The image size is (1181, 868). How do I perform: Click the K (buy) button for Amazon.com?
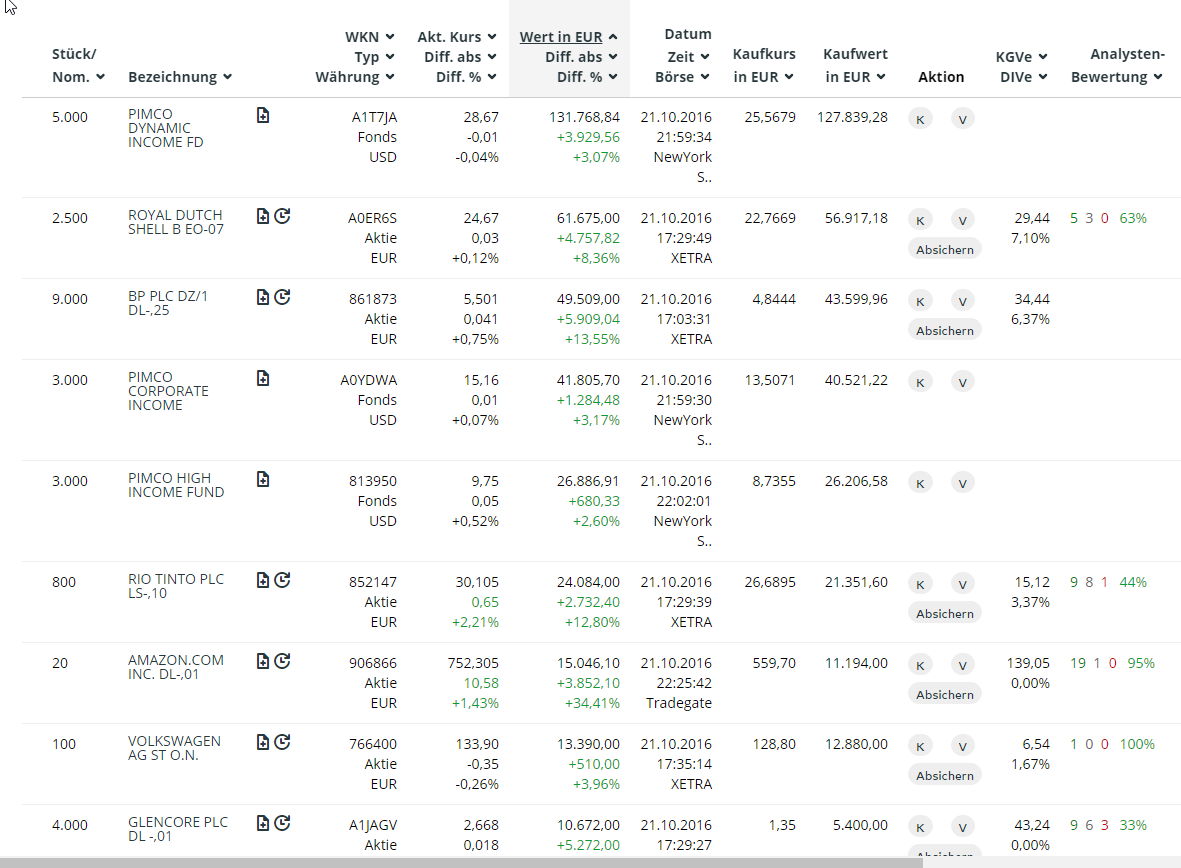pyautogui.click(x=920, y=665)
